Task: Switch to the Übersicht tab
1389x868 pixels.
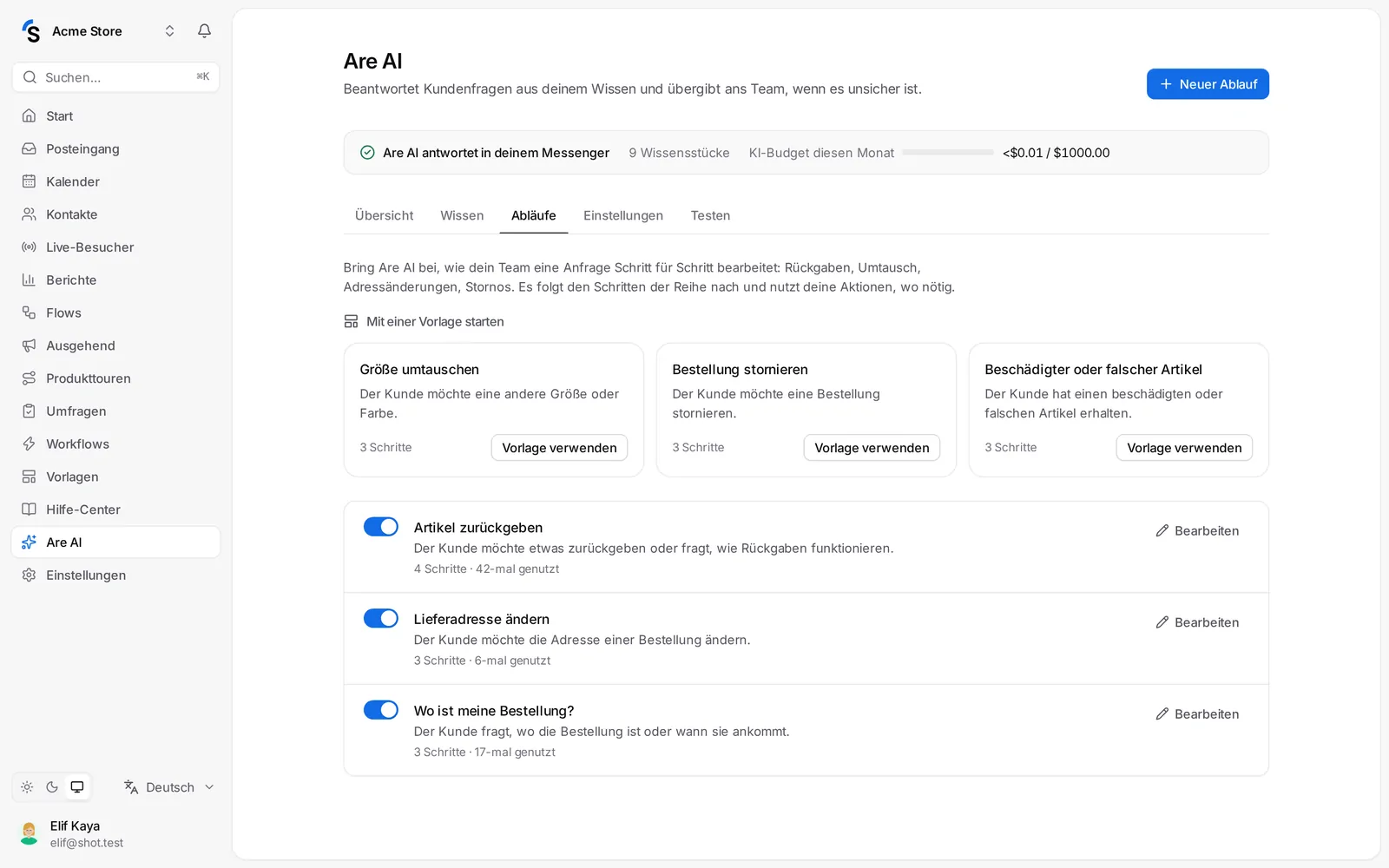Action: click(x=384, y=215)
